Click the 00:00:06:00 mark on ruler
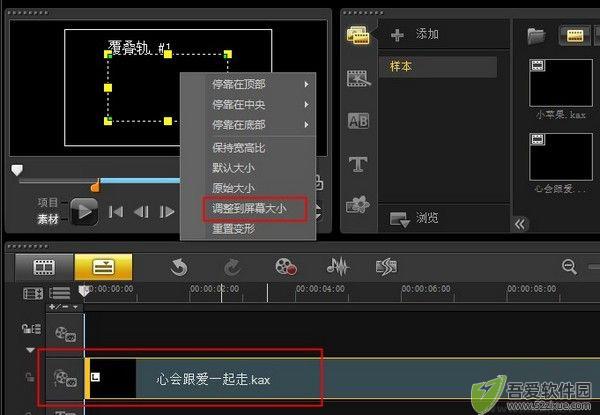This screenshot has width=600, height=415. coord(426,289)
